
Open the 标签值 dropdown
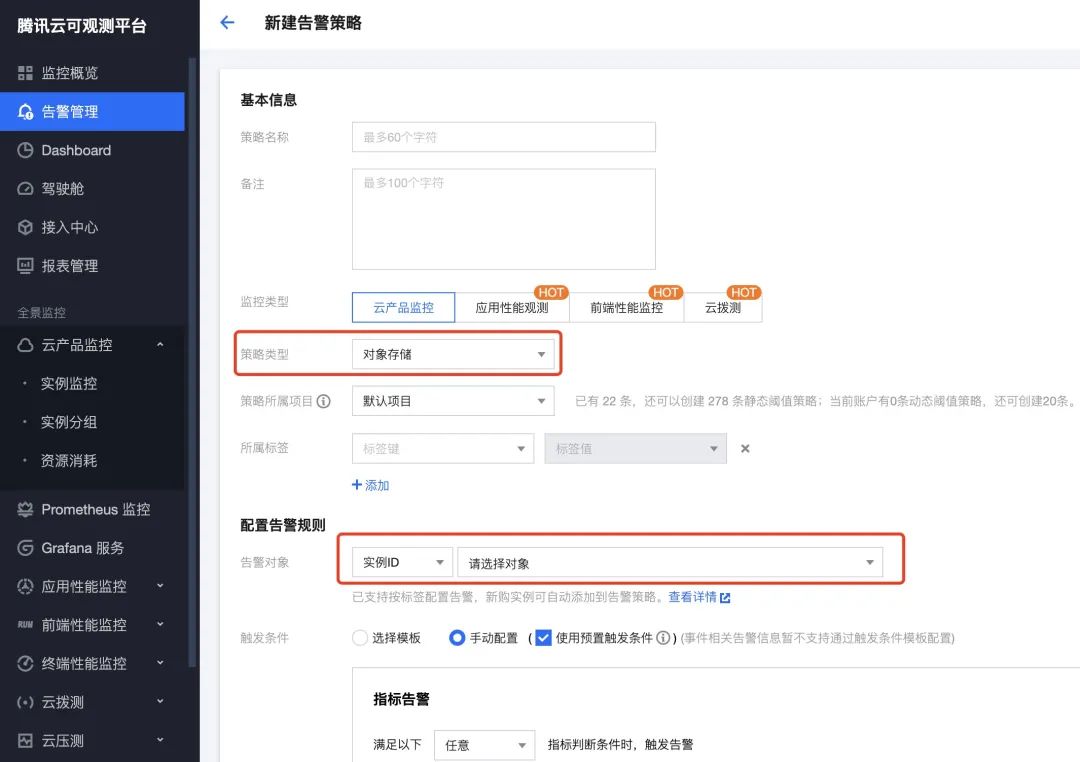click(635, 449)
